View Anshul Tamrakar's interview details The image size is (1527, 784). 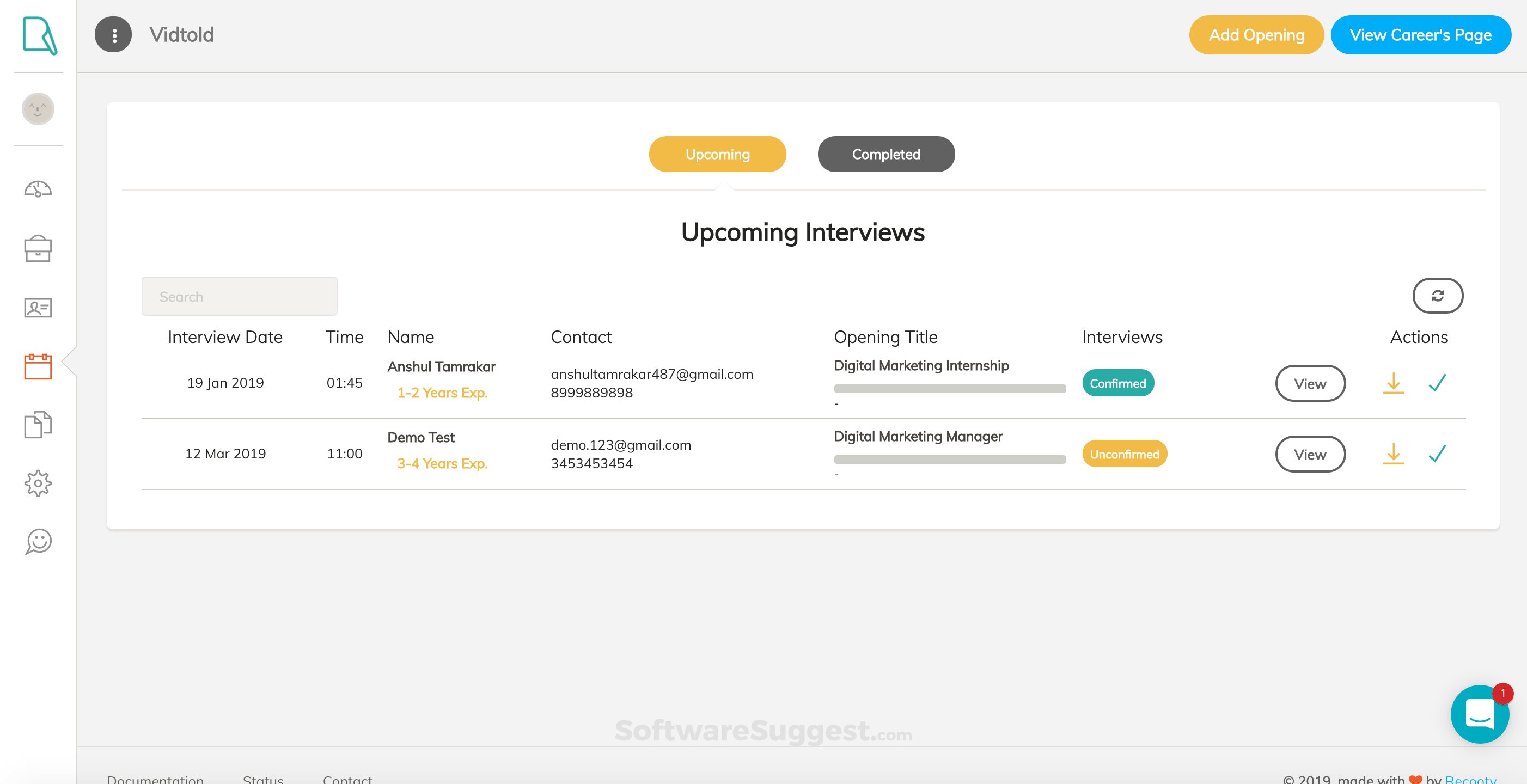pyautogui.click(x=1310, y=383)
